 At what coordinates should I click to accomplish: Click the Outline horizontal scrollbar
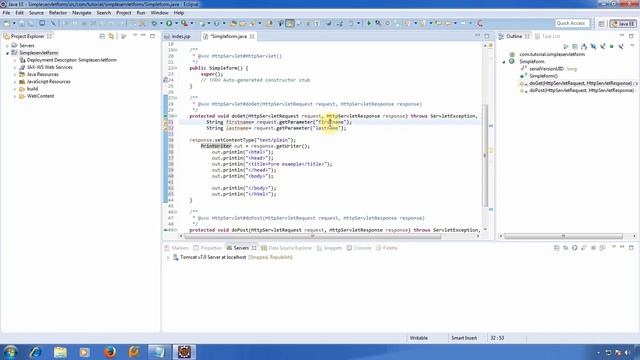(563, 236)
